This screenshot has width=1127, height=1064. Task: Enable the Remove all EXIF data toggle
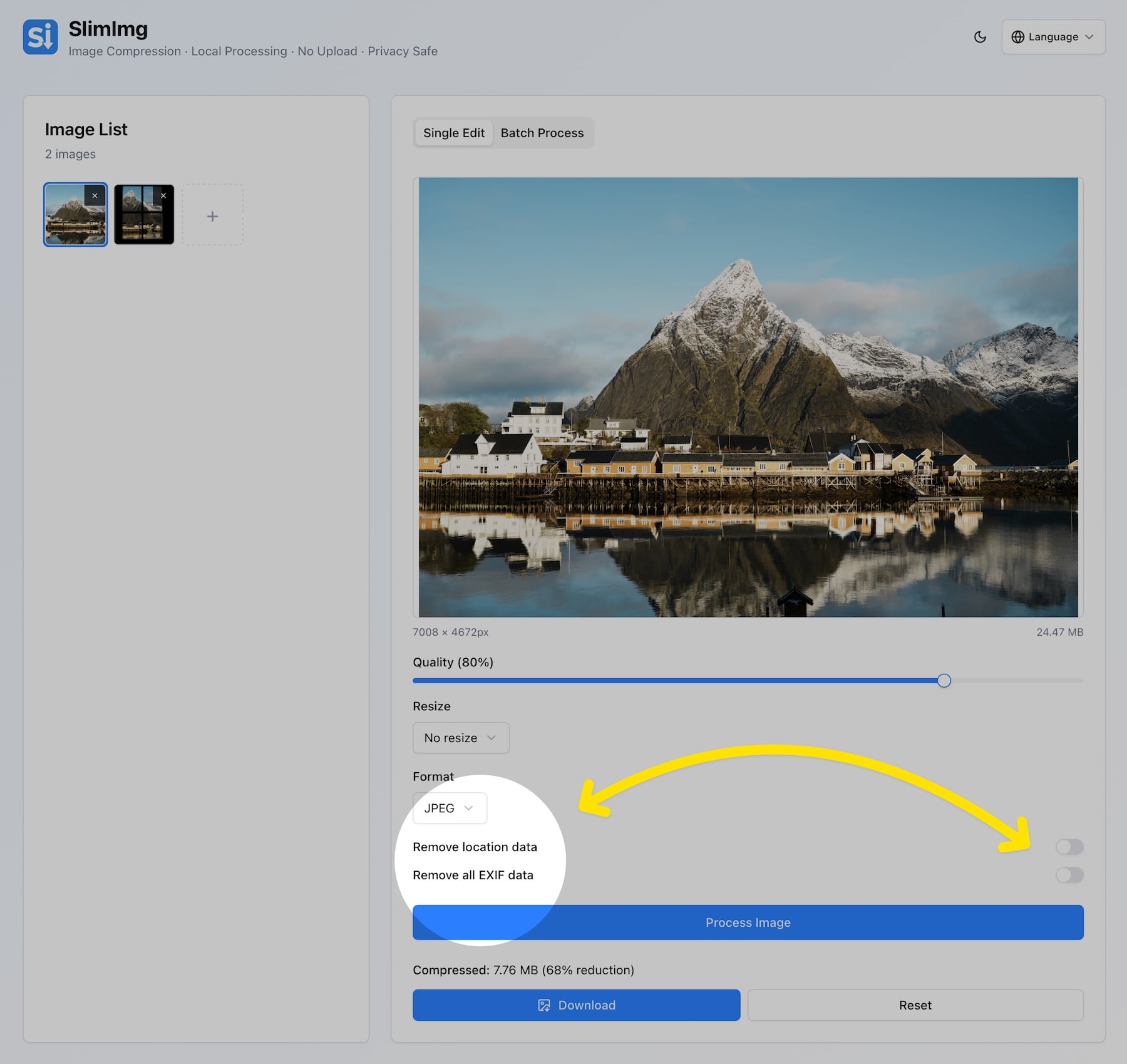(x=1070, y=875)
